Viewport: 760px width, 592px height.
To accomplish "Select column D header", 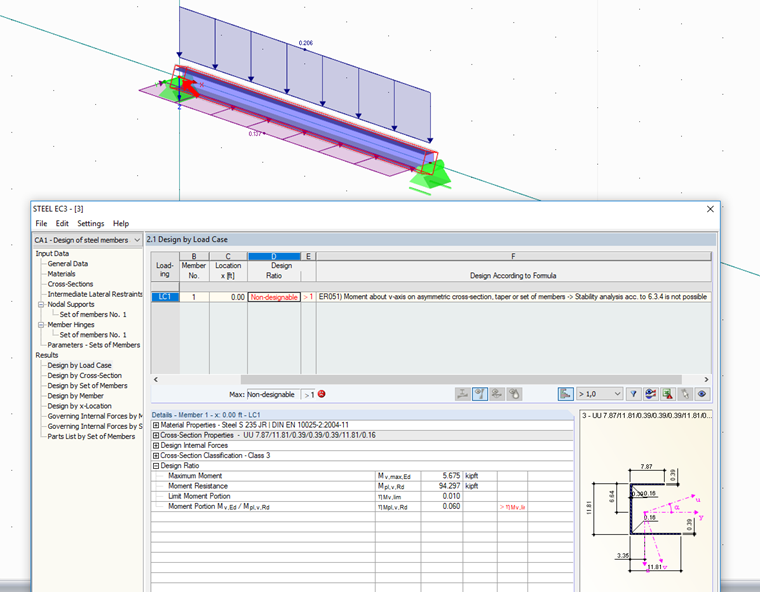I will pos(274,256).
